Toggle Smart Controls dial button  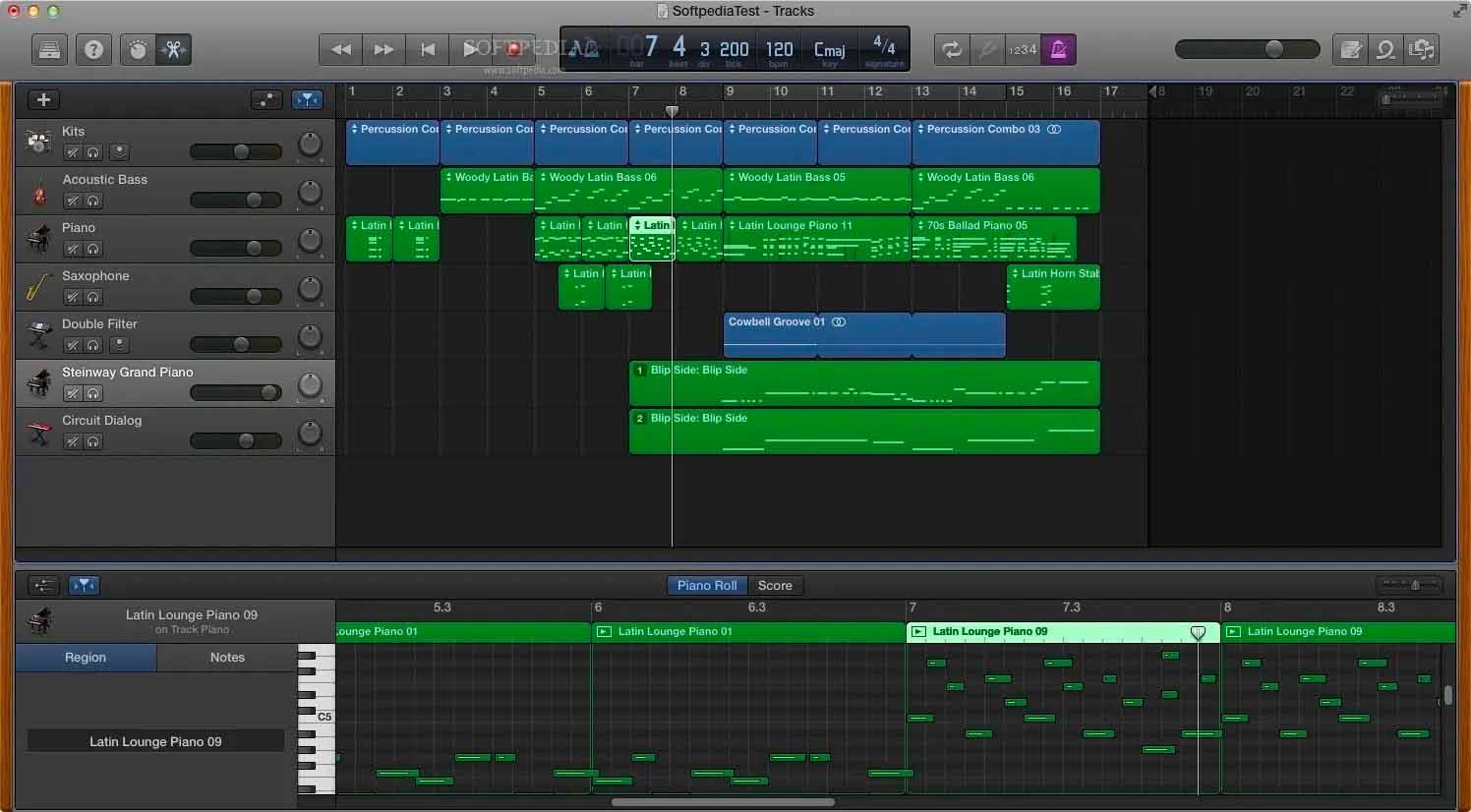138,49
